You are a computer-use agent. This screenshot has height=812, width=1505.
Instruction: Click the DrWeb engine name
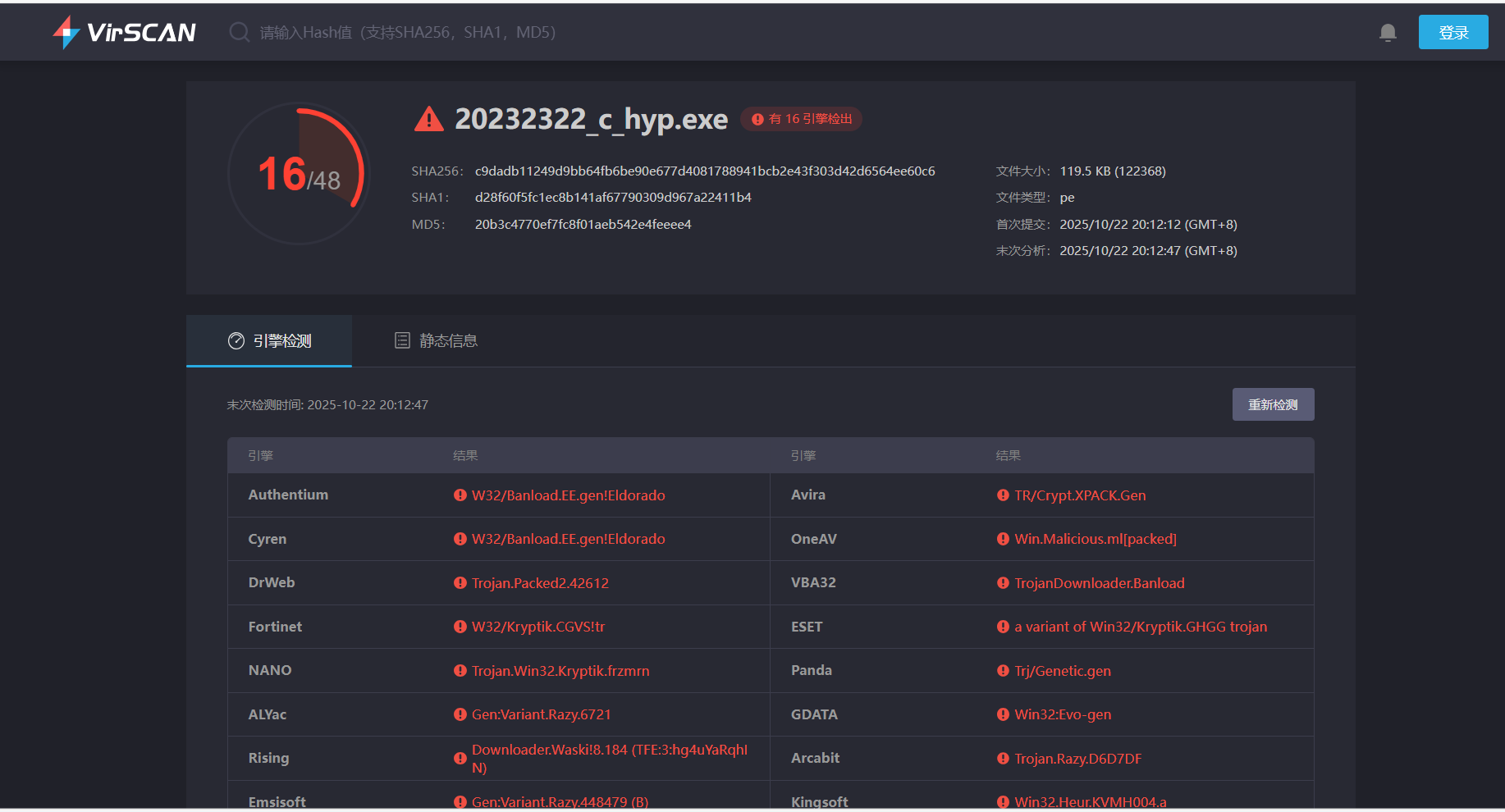(272, 583)
